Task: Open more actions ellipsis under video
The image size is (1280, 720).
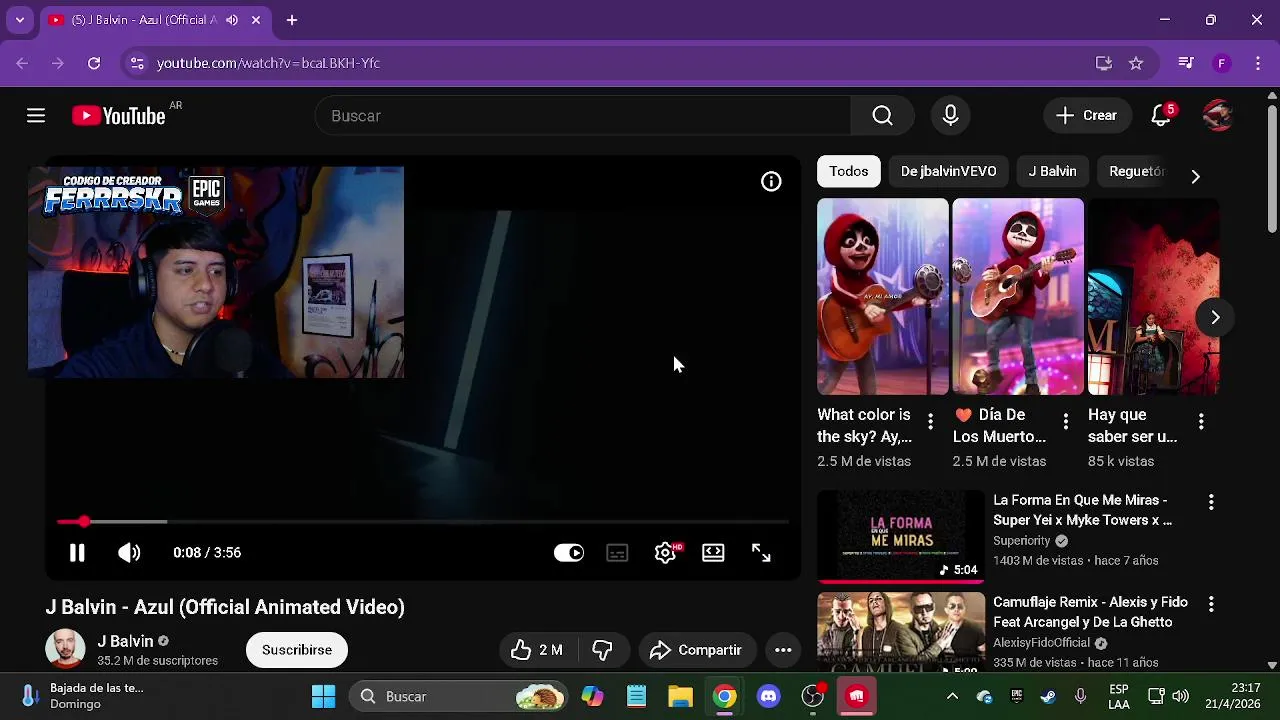Action: (783, 650)
